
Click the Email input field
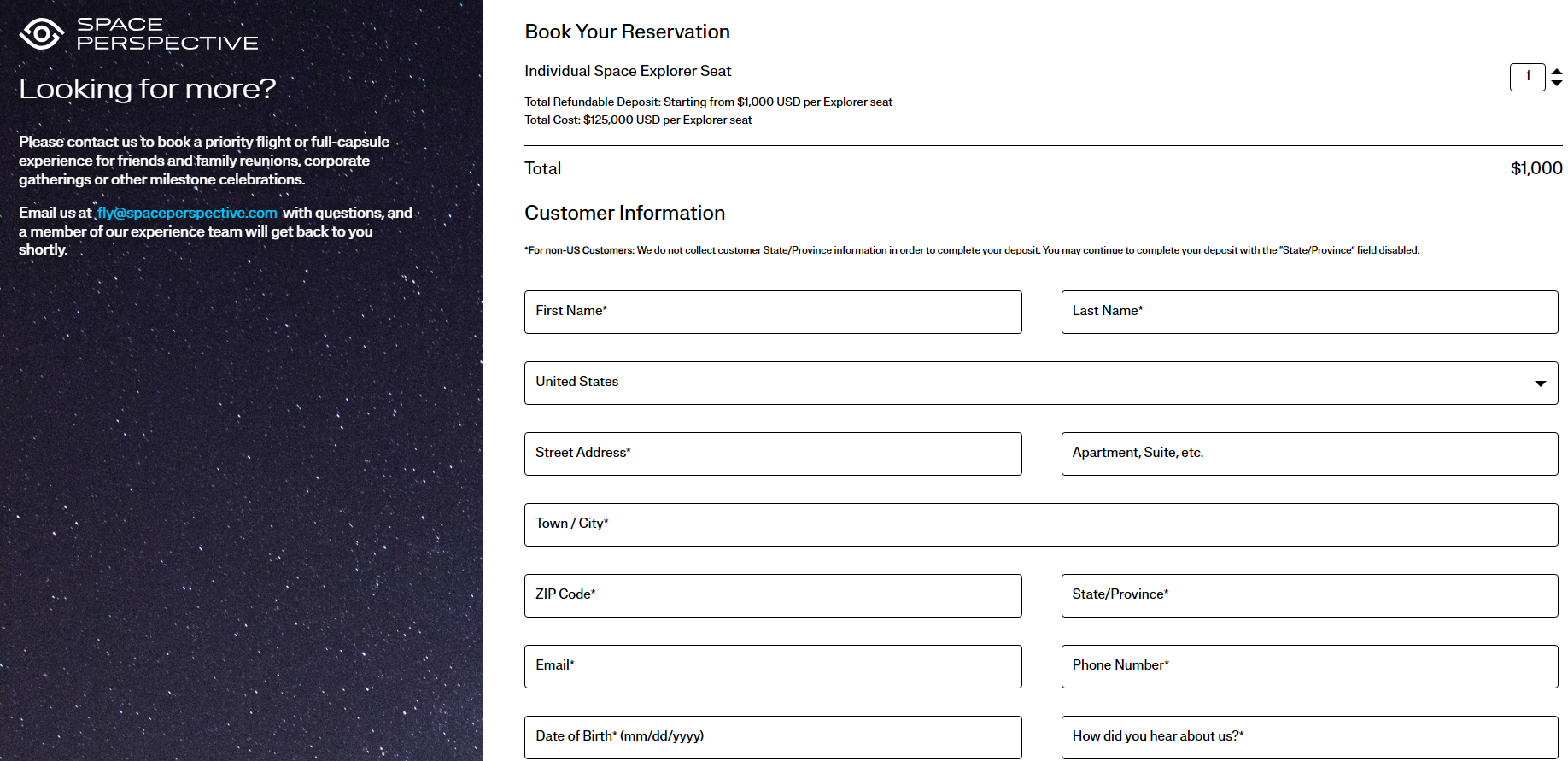click(772, 666)
